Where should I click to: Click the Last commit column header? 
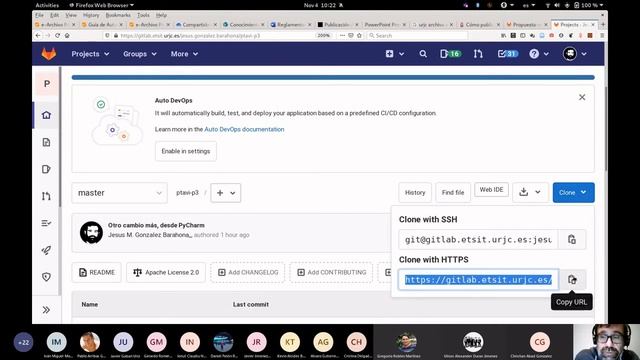point(251,304)
